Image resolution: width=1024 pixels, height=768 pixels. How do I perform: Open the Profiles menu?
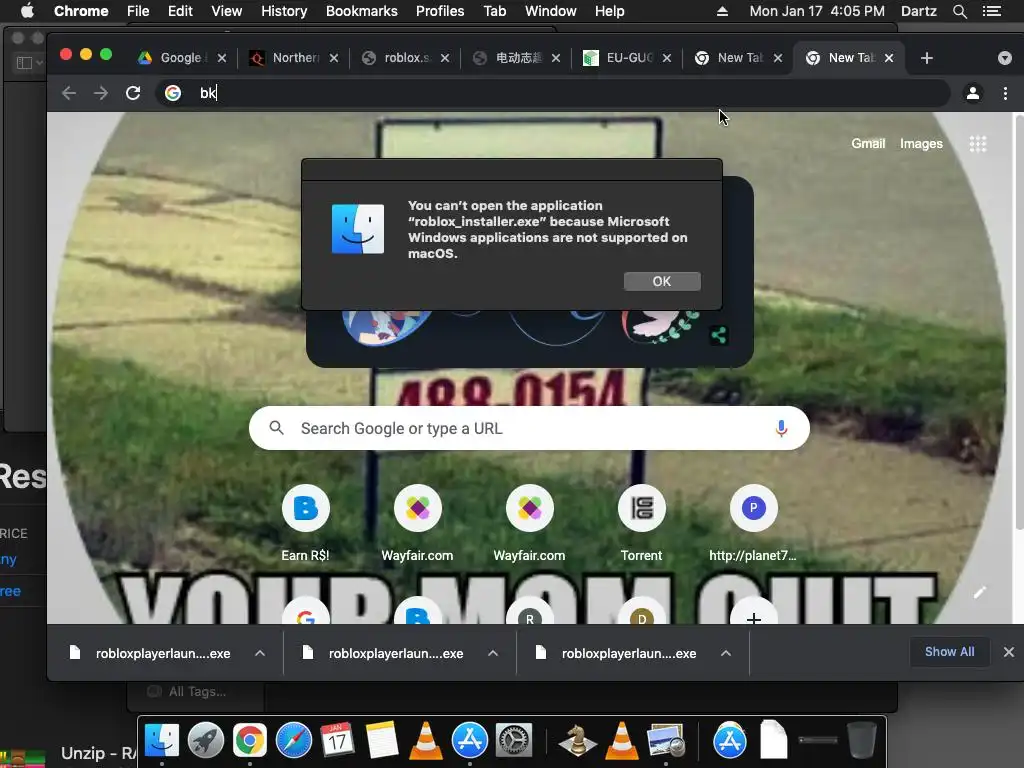[440, 11]
